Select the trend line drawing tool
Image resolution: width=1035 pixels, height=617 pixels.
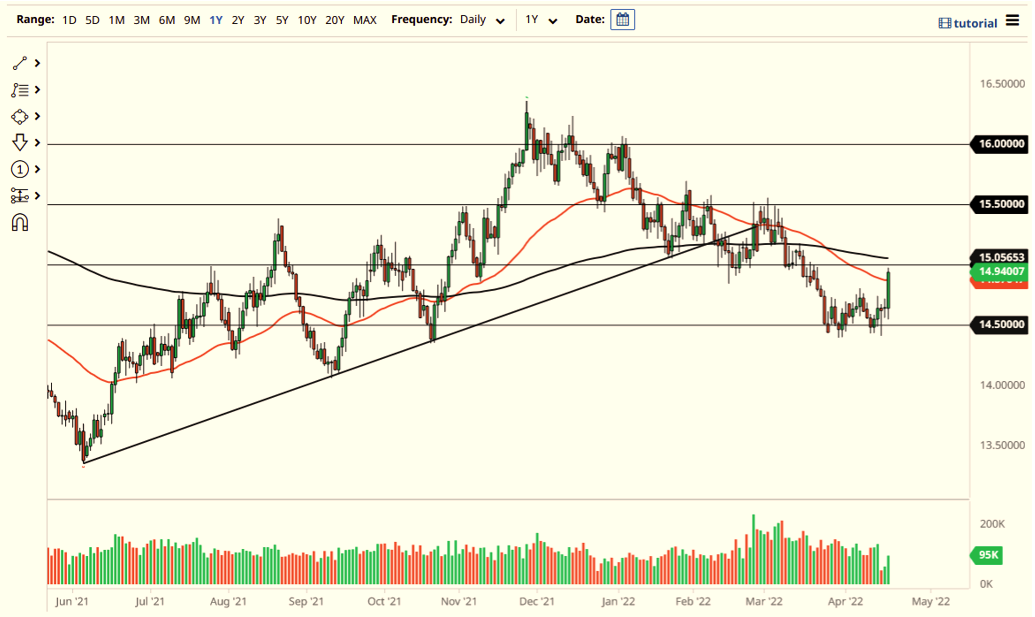click(18, 62)
